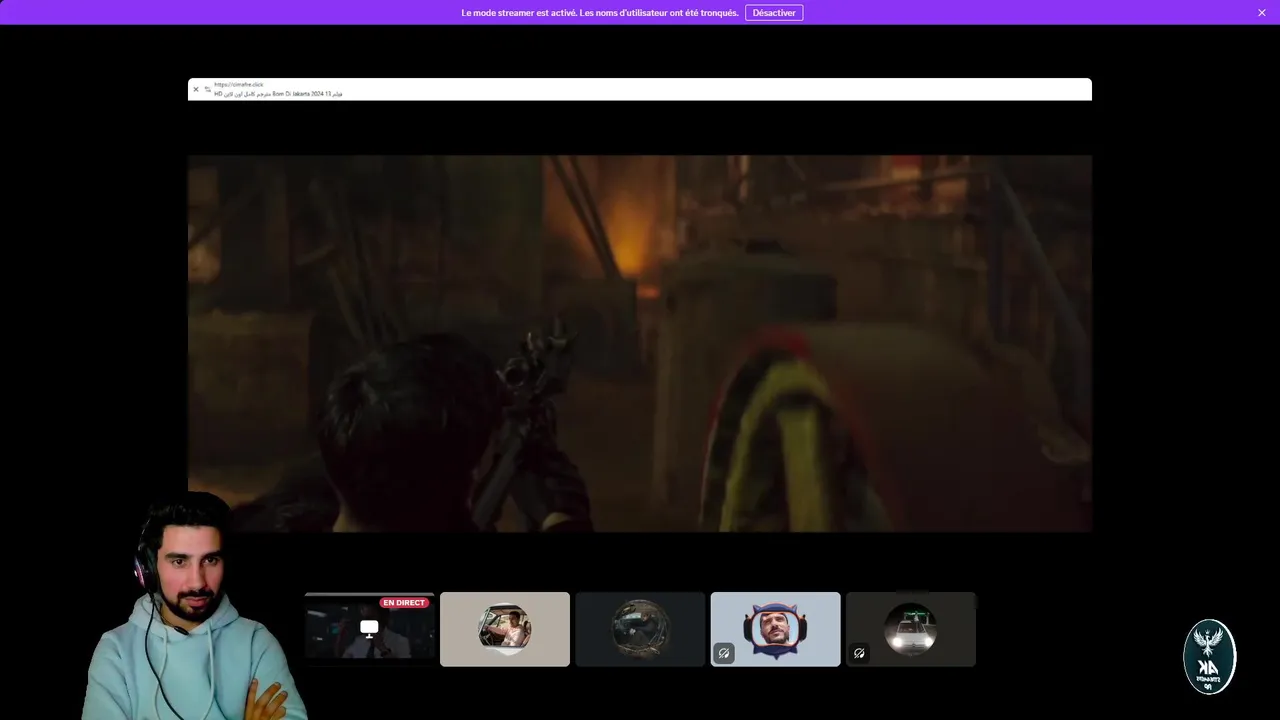1280x720 pixels.
Task: Select the EN DIRECT stream tile
Action: pyautogui.click(x=370, y=629)
